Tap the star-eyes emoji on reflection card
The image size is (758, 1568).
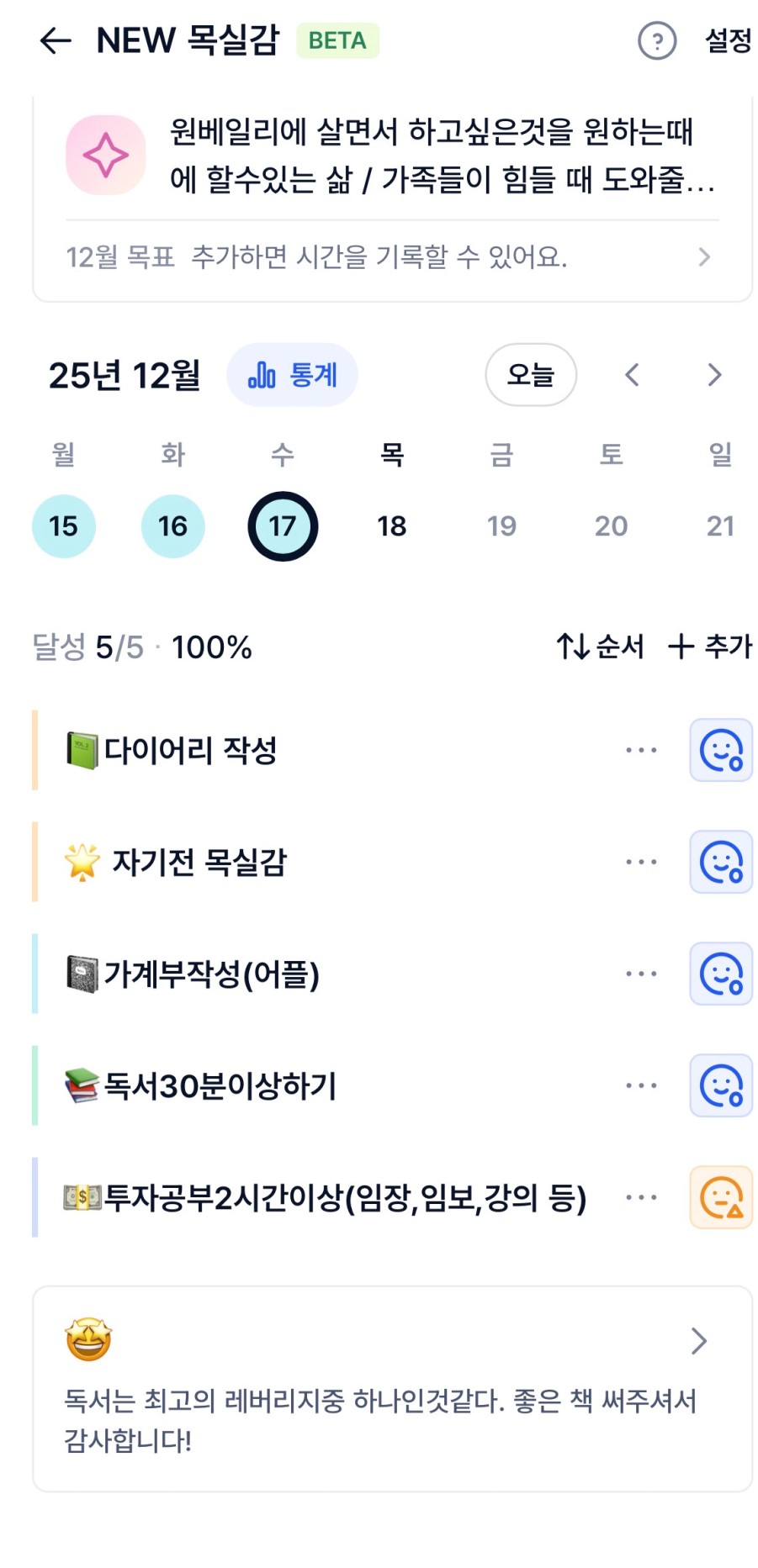(88, 1340)
